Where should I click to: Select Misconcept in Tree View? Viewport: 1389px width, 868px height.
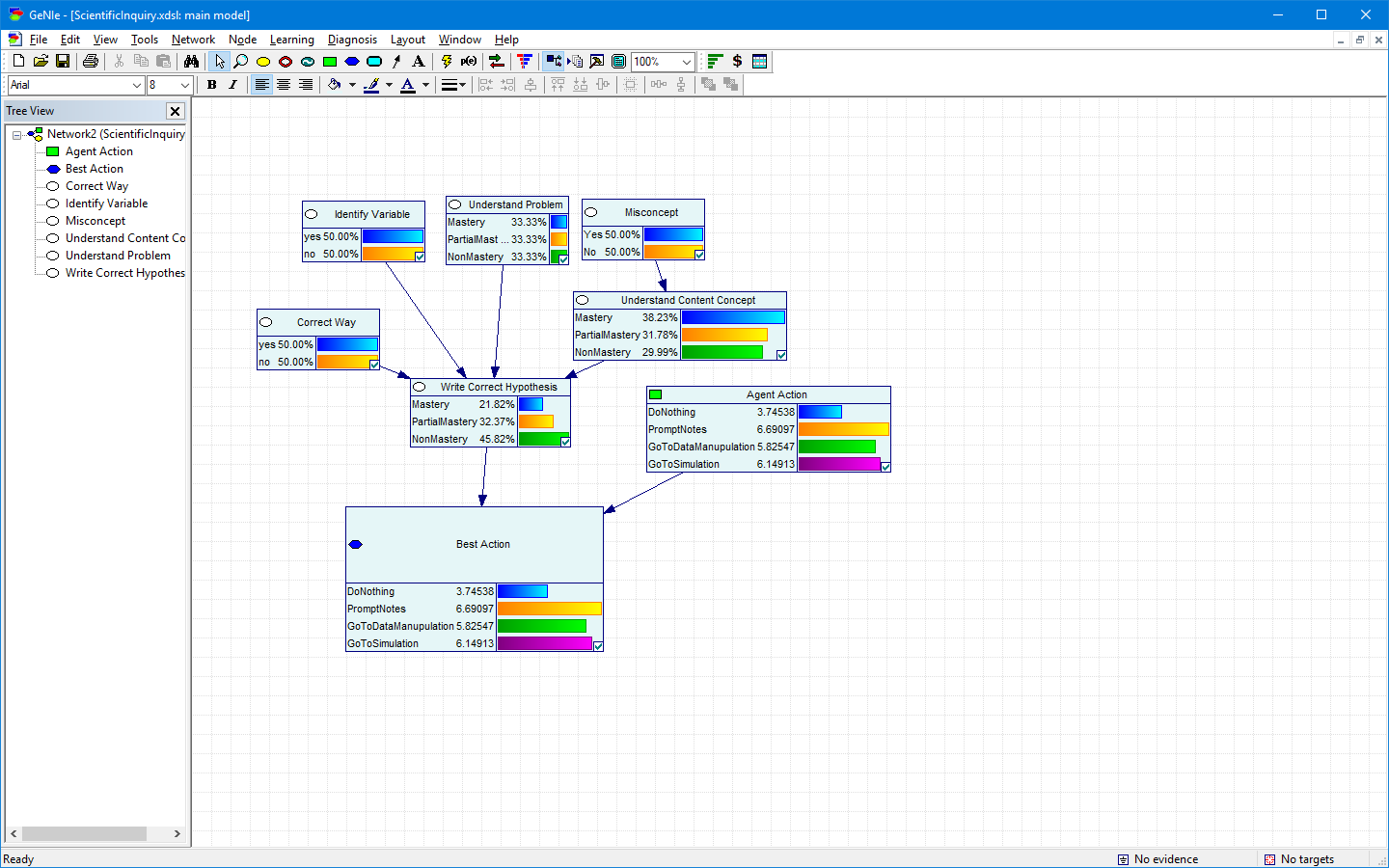[x=95, y=221]
